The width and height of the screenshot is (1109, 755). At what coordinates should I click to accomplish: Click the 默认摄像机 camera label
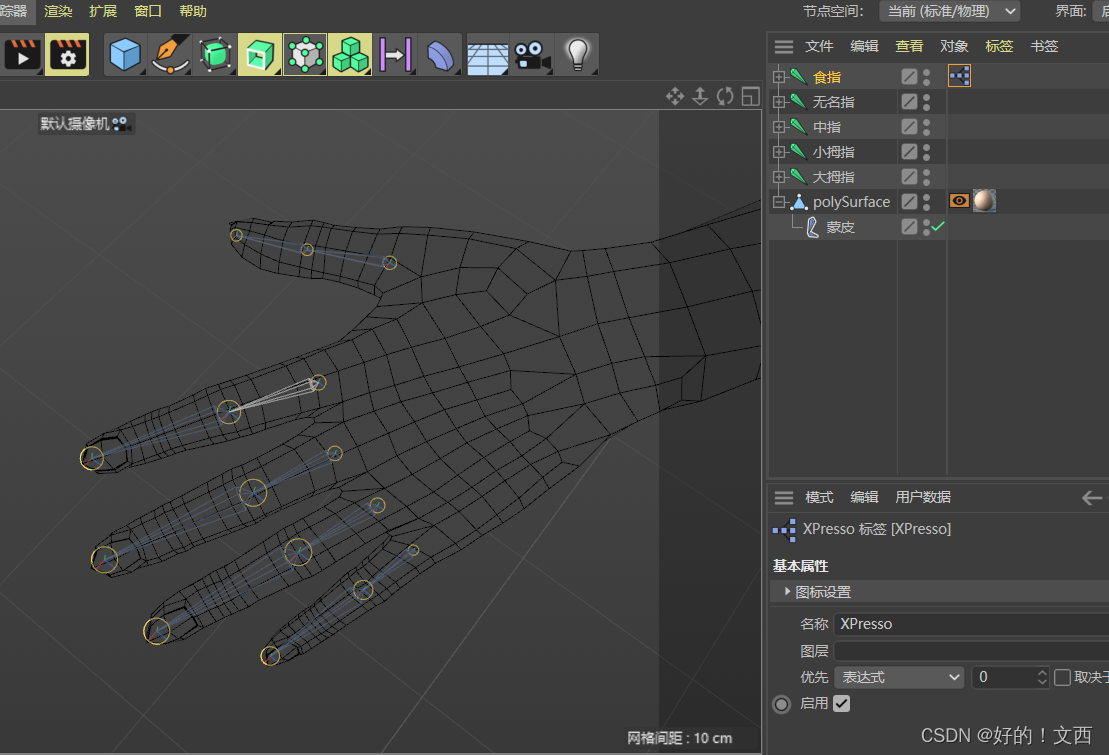click(77, 123)
